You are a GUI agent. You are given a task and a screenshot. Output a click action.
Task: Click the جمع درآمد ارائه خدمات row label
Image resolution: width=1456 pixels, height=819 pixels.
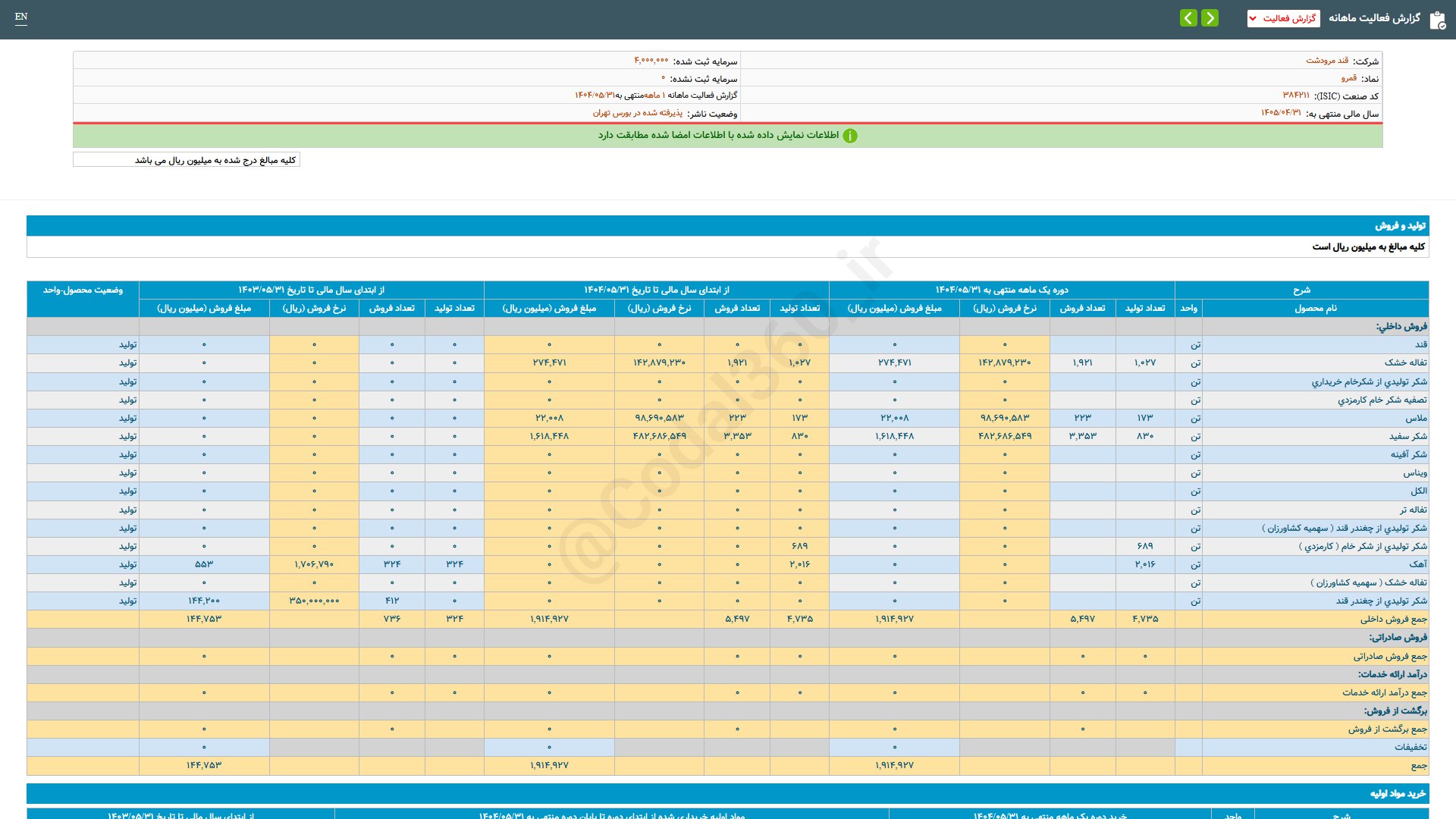pyautogui.click(x=1385, y=693)
